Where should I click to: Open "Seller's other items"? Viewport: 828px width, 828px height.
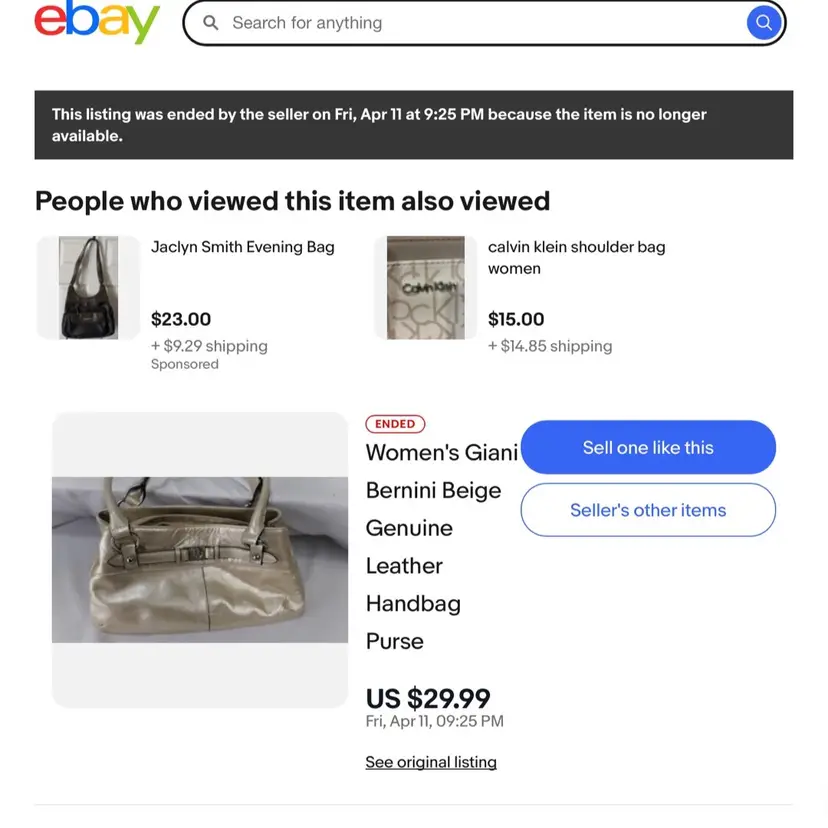pyautogui.click(x=648, y=510)
